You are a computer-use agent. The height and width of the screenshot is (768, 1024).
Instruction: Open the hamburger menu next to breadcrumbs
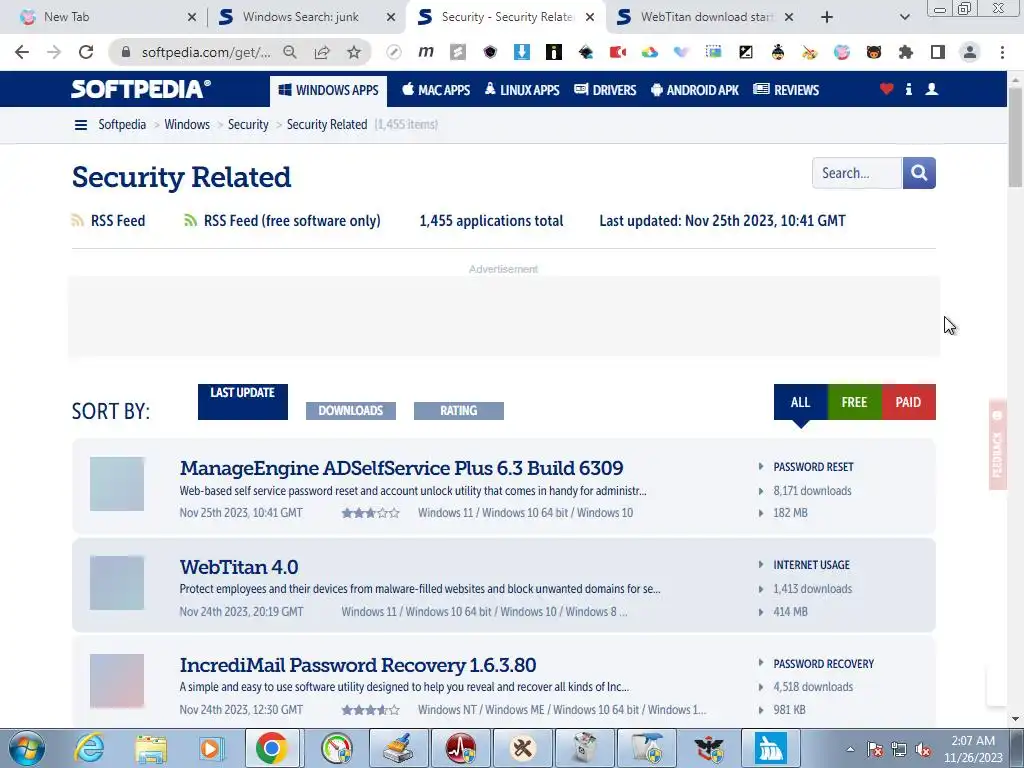(81, 125)
